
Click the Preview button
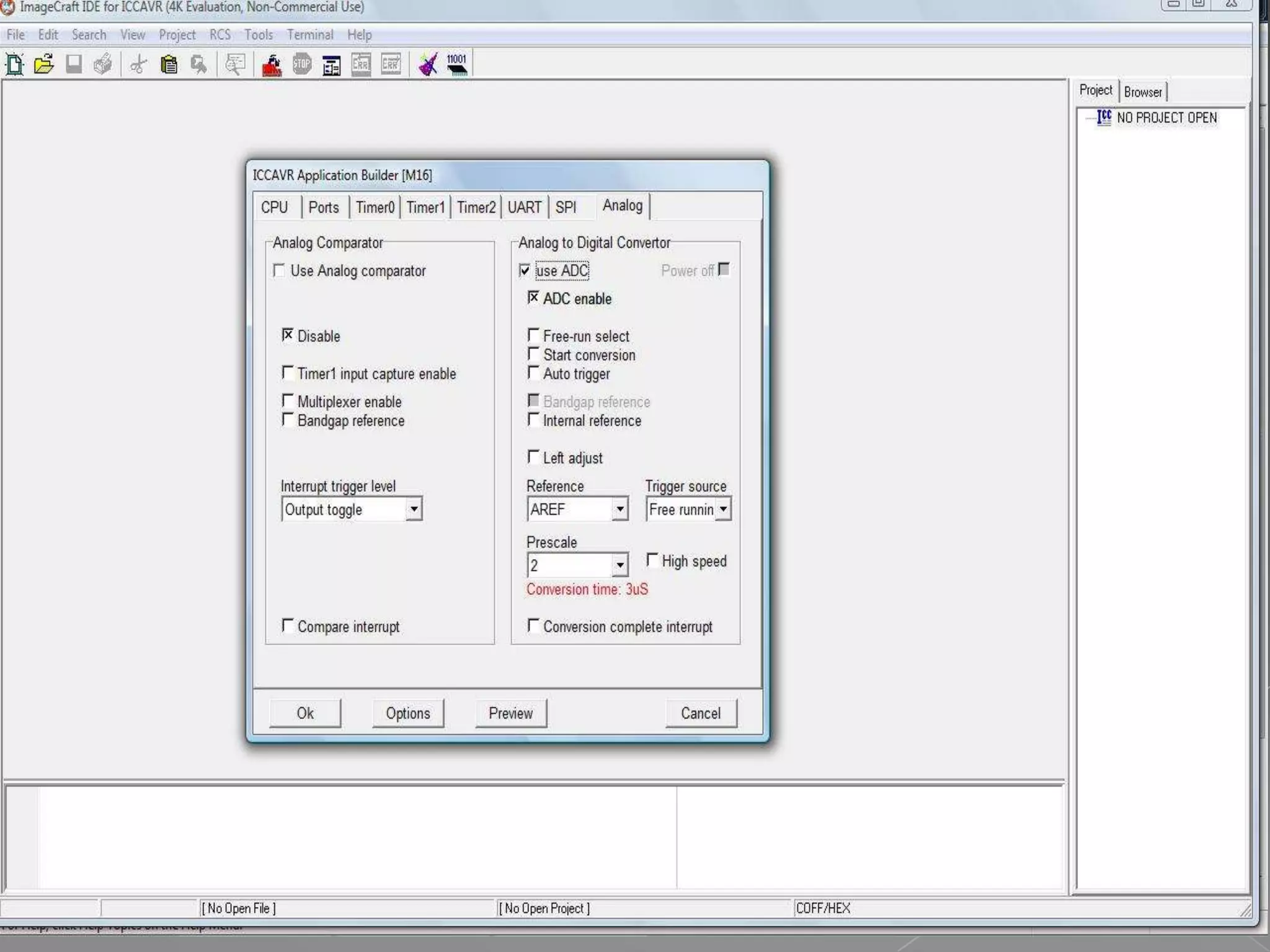click(x=510, y=713)
